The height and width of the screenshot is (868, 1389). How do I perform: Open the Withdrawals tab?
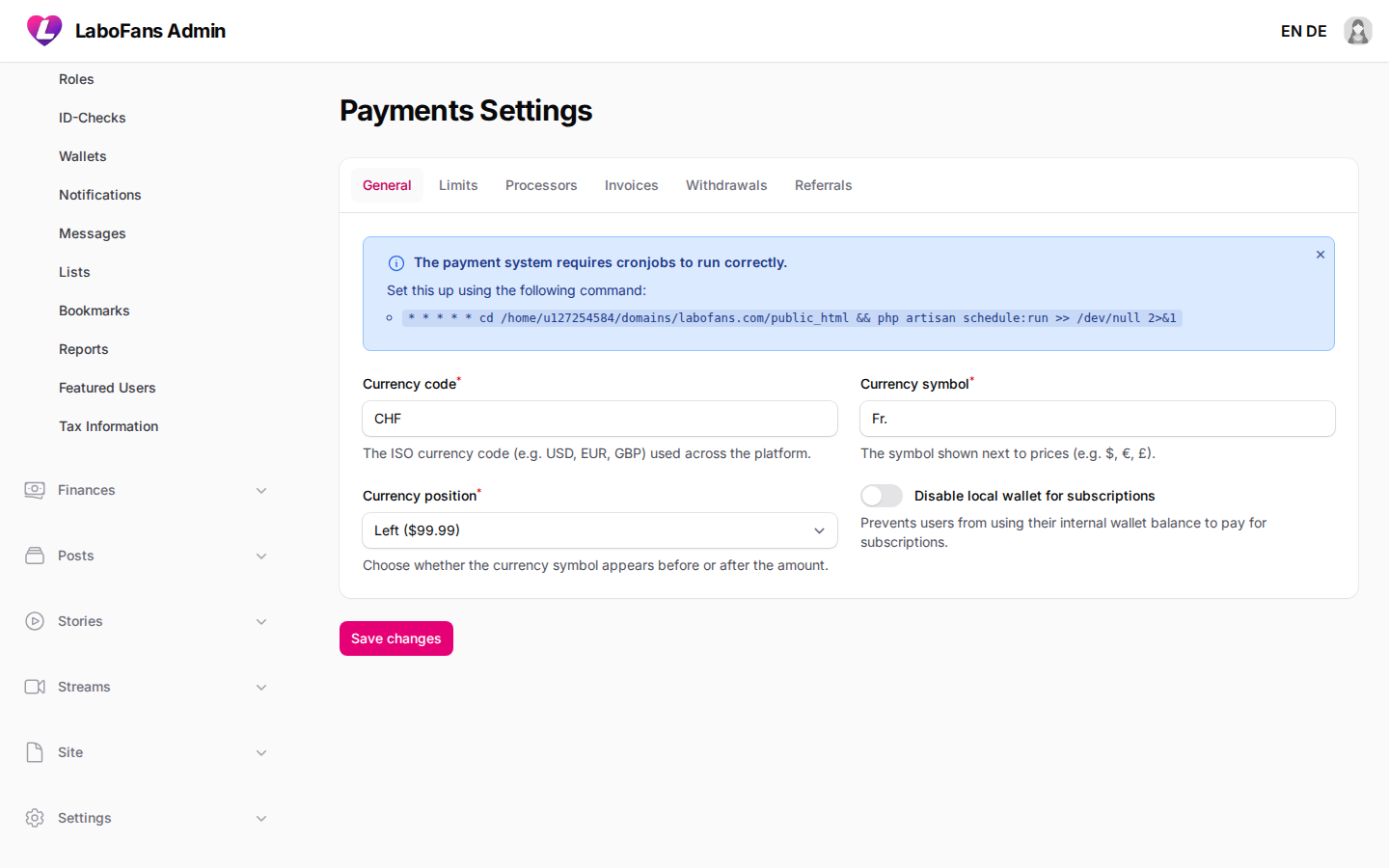tap(726, 185)
